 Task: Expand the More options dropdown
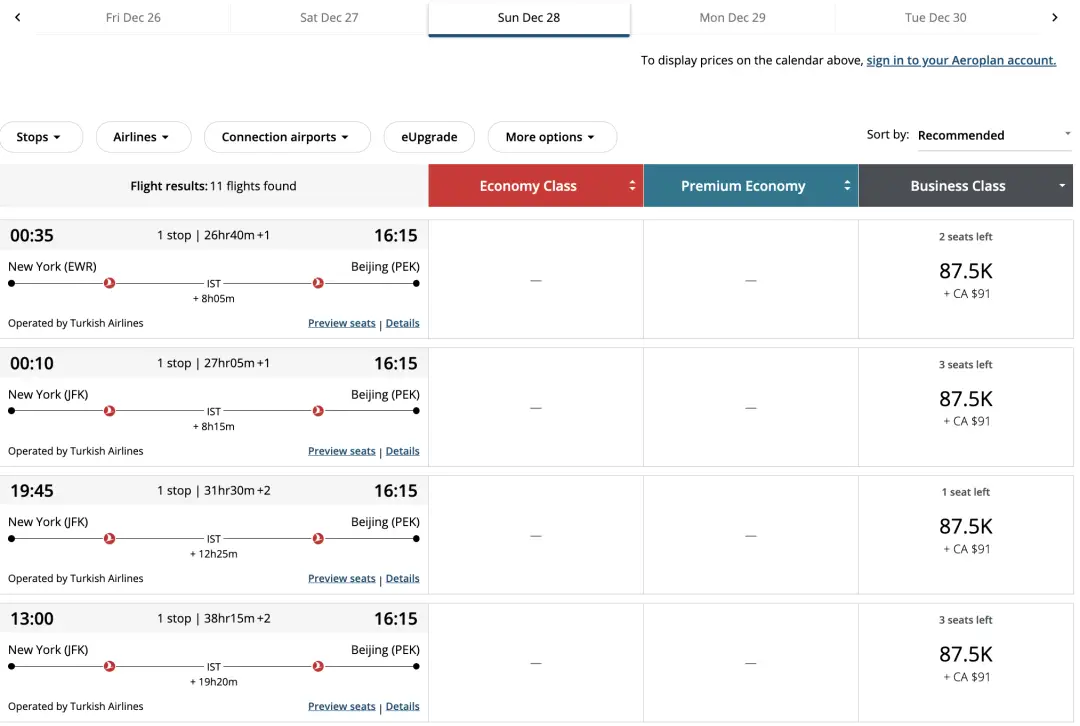(551, 137)
